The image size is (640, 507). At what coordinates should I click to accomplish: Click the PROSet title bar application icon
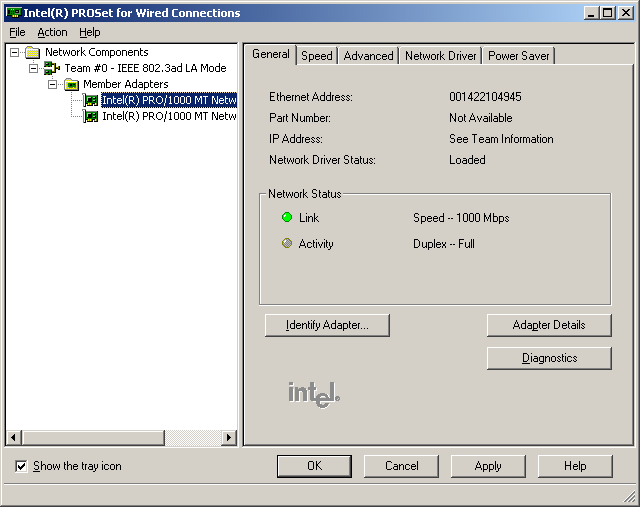pyautogui.click(x=13, y=13)
